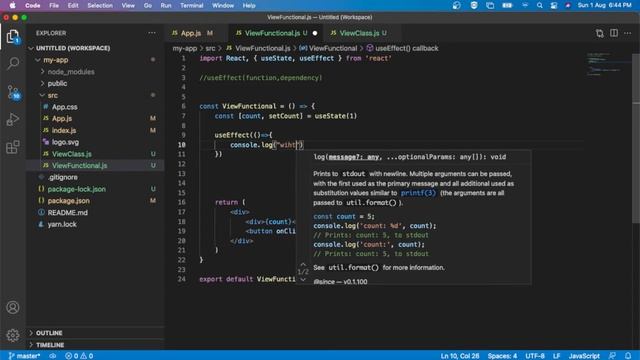Click the feedback icon in status bar
Screen dimensions: 640x360
[x=612, y=356]
